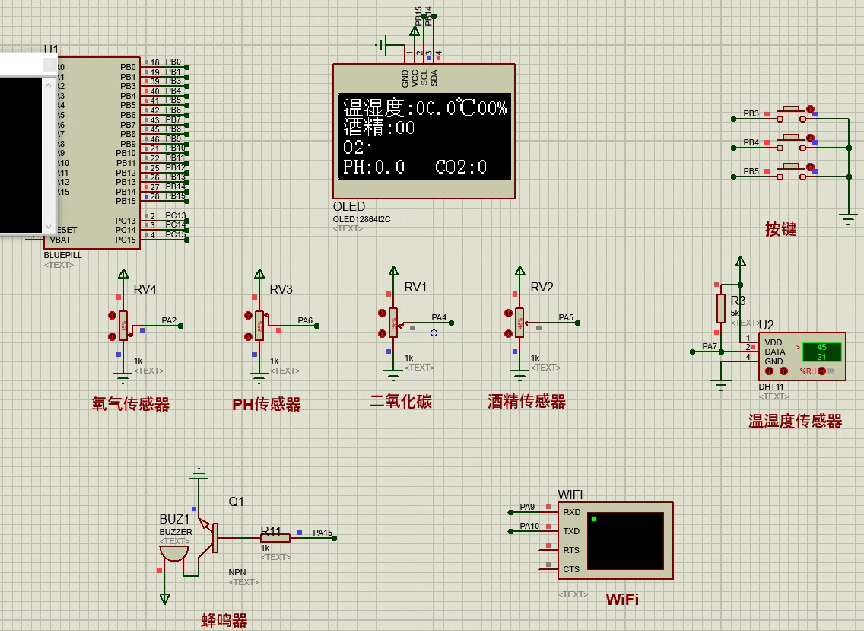
Task: Decrease the PH sensor RV3 potentiometer
Action: (x=246, y=336)
